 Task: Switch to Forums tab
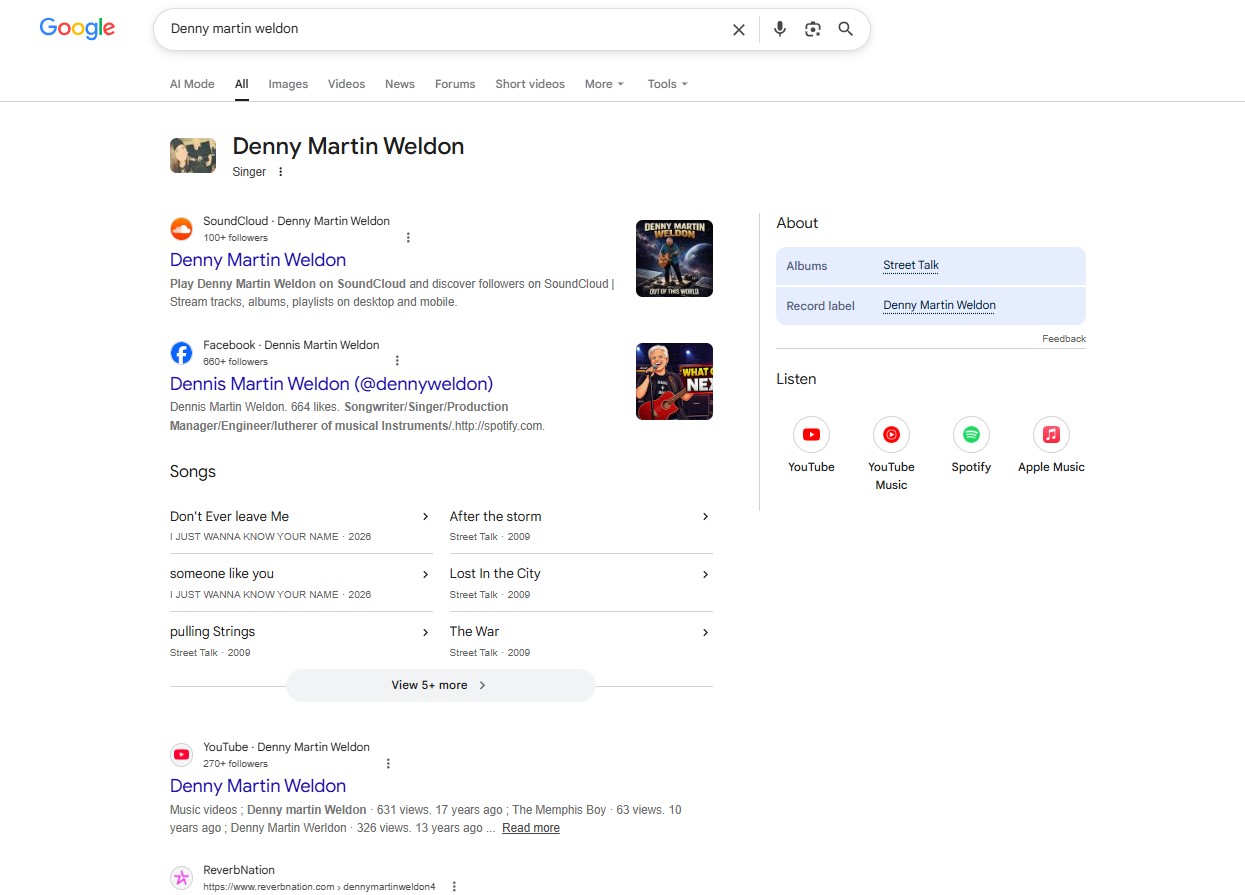(455, 84)
